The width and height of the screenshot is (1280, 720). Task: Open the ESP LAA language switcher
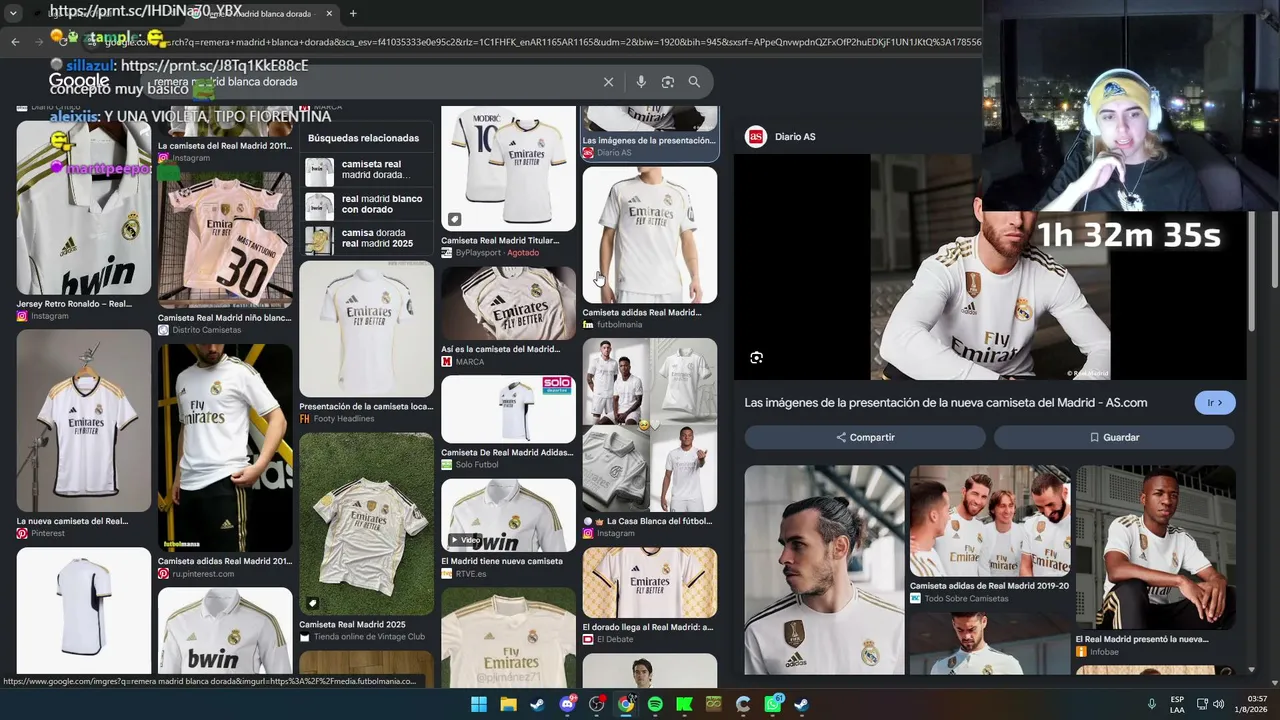pos(1178,704)
